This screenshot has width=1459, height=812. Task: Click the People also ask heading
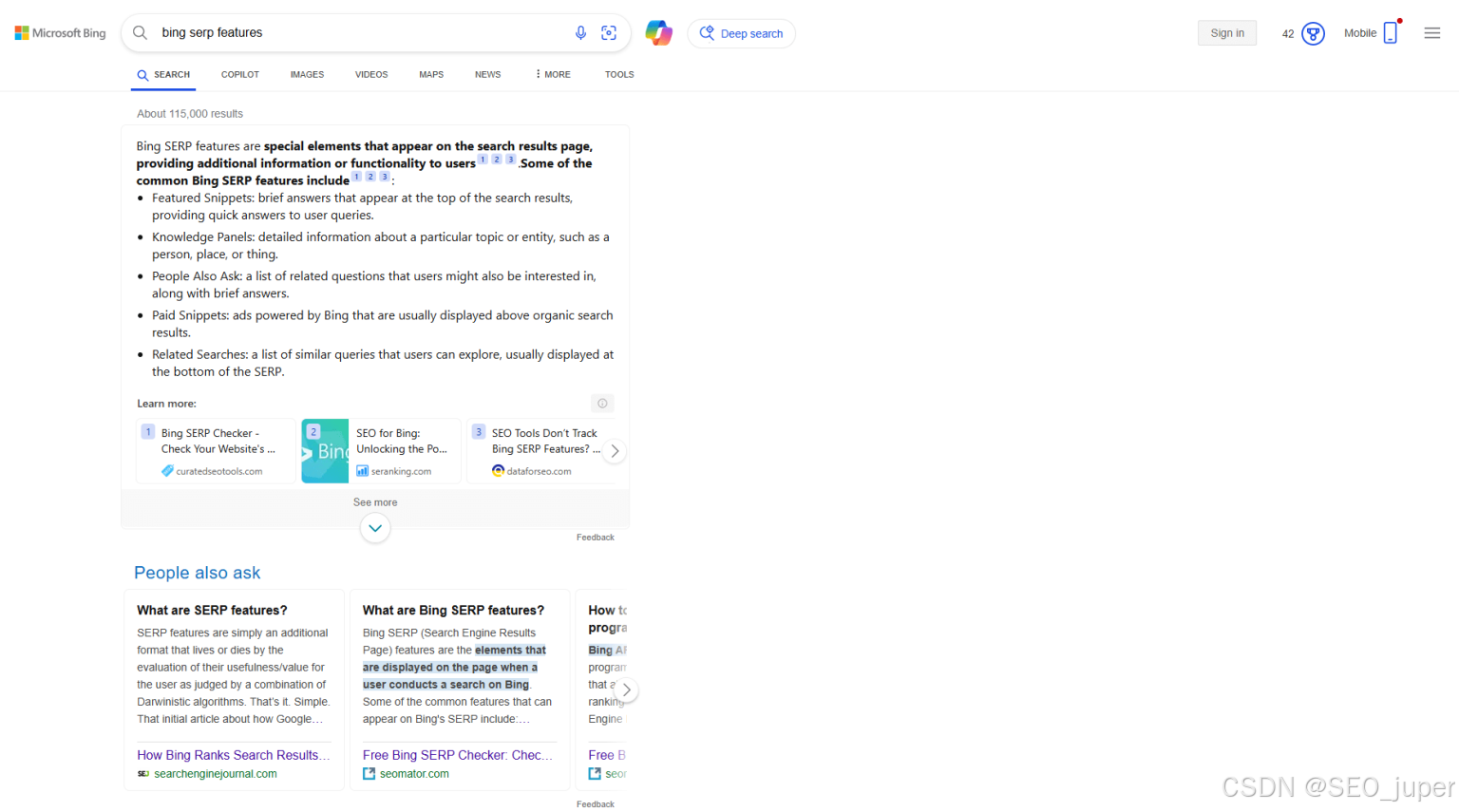(197, 573)
